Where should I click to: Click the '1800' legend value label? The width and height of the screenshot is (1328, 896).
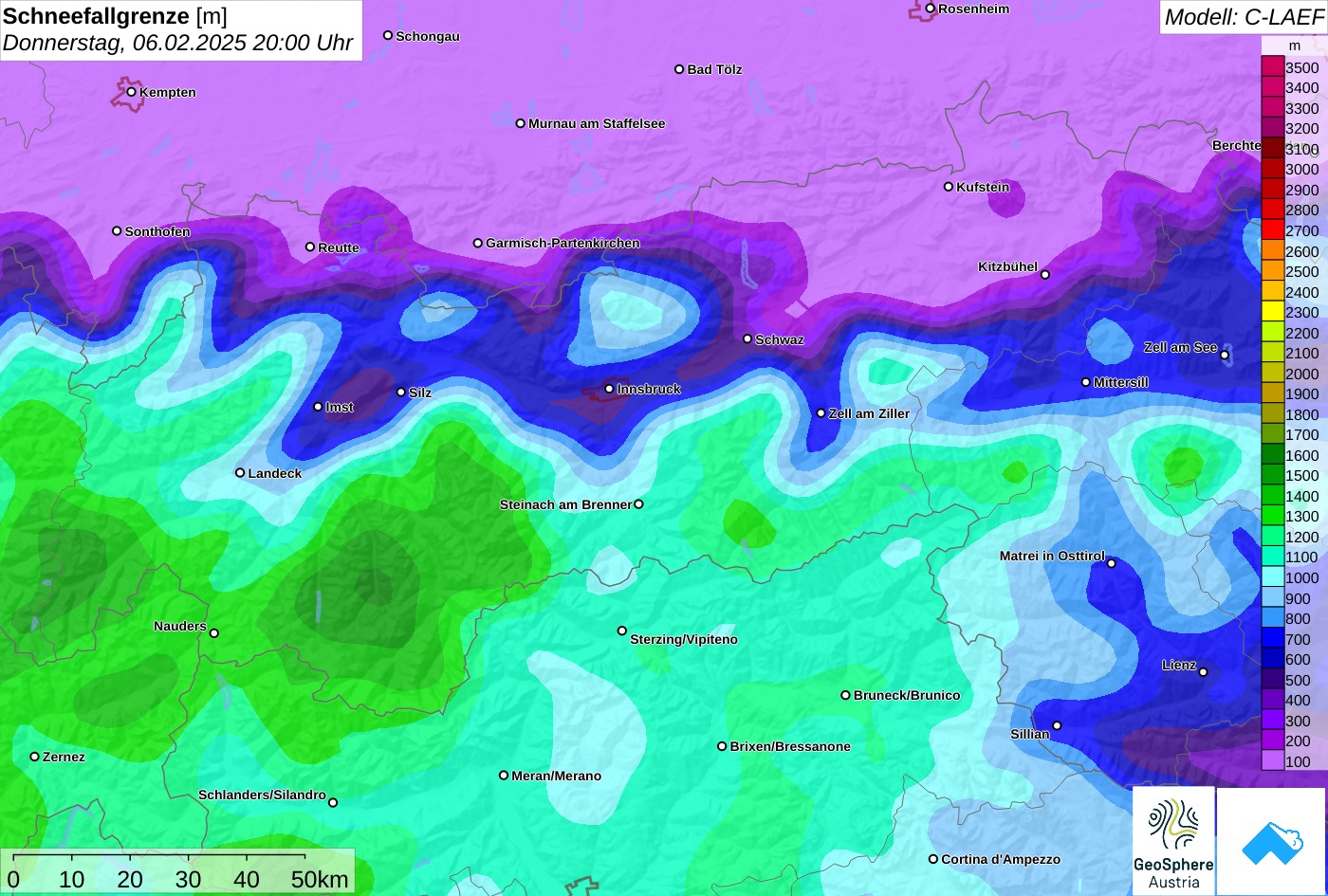click(x=1302, y=414)
